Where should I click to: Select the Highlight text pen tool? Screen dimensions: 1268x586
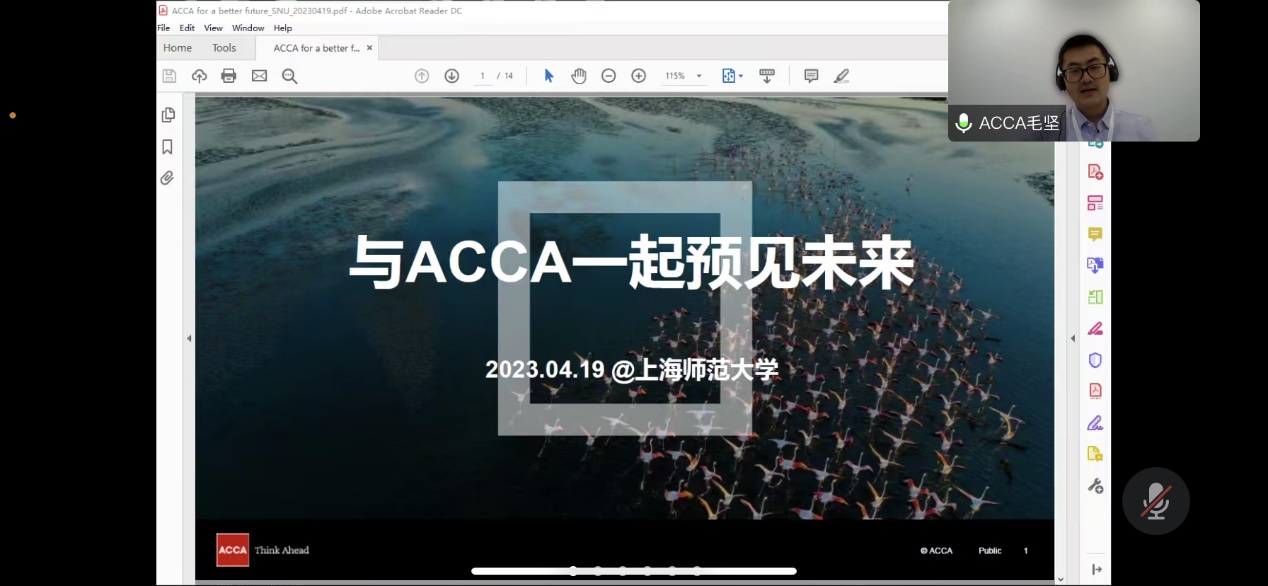coord(841,76)
